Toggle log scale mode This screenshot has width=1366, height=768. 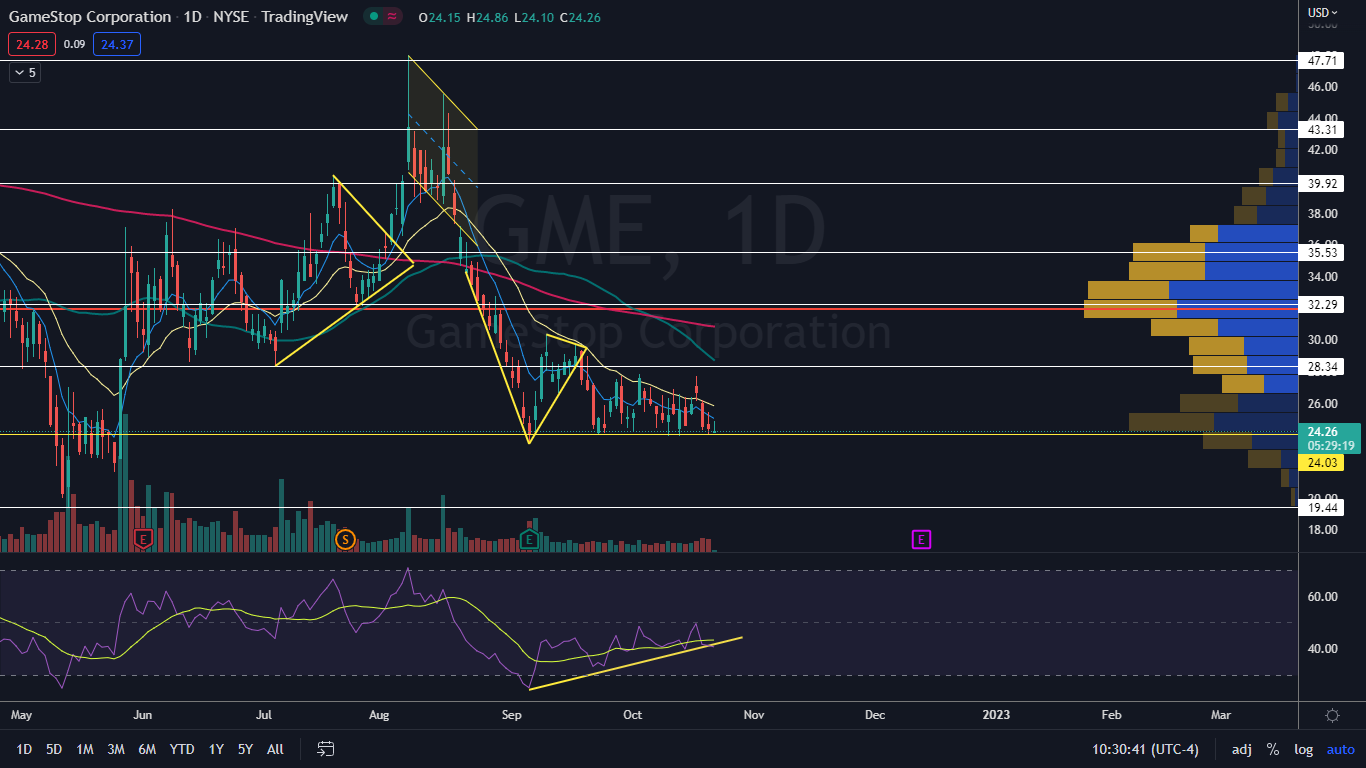pos(1304,749)
